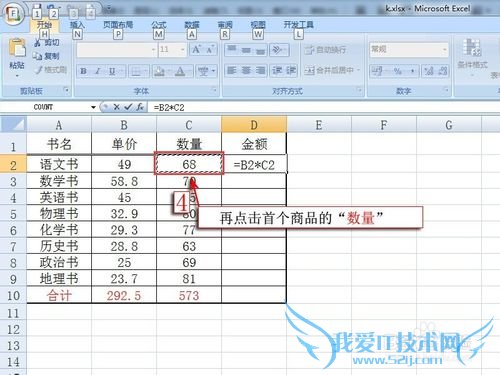500x375 pixels.
Task: Open the clipboard (剪贴板) group dialog launcher
Action: coord(66,90)
